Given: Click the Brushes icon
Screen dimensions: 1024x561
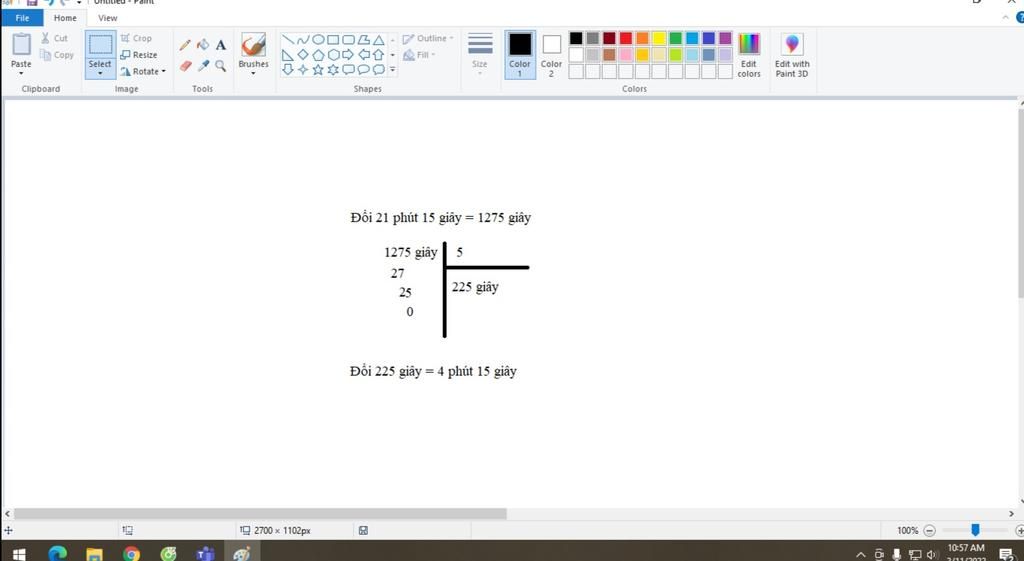Looking at the screenshot, I should [x=253, y=45].
